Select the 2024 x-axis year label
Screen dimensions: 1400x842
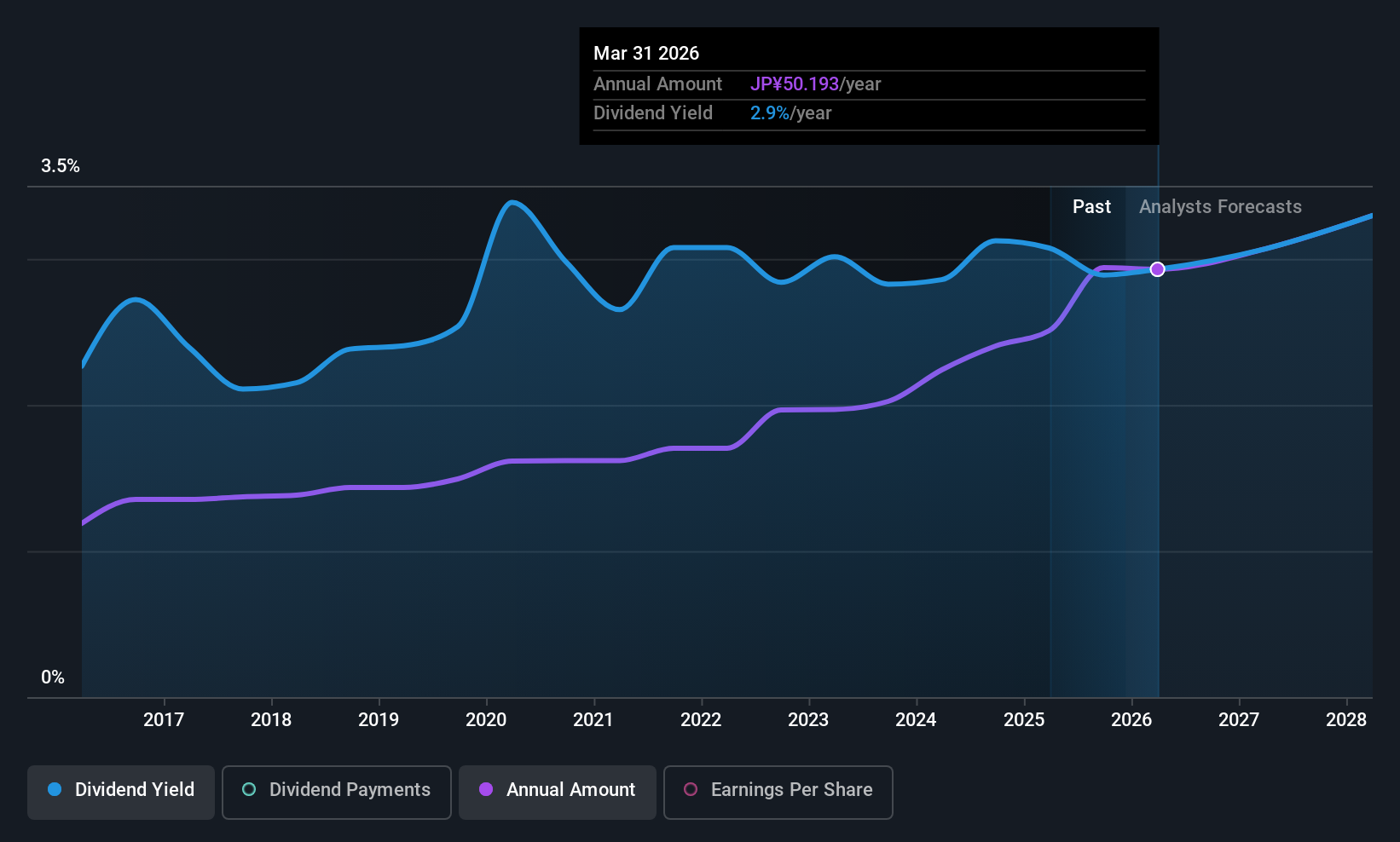click(916, 720)
